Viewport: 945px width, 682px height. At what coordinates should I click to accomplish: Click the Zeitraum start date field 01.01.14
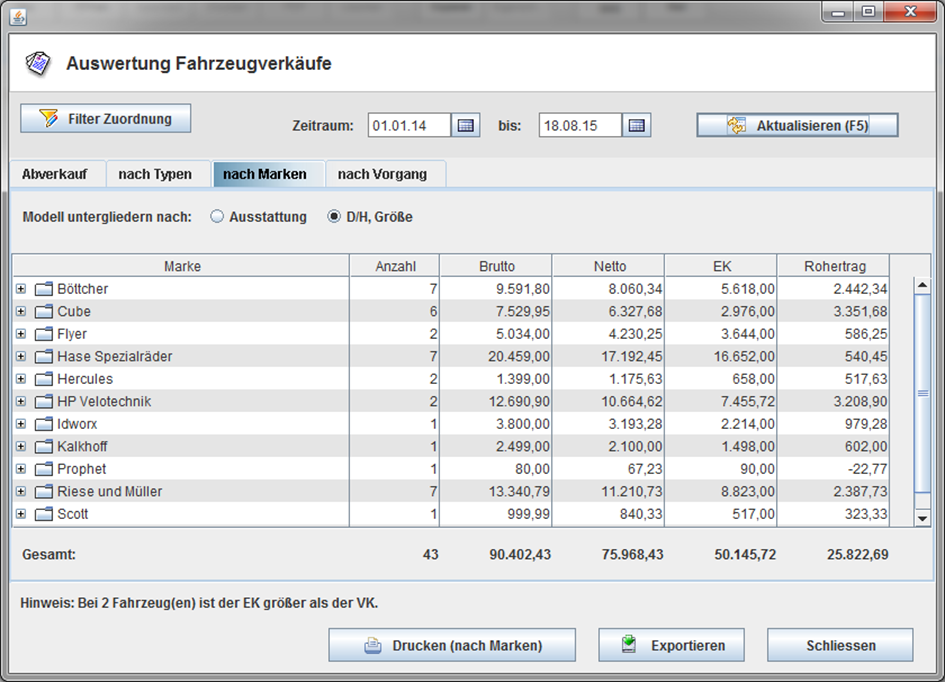(x=409, y=125)
